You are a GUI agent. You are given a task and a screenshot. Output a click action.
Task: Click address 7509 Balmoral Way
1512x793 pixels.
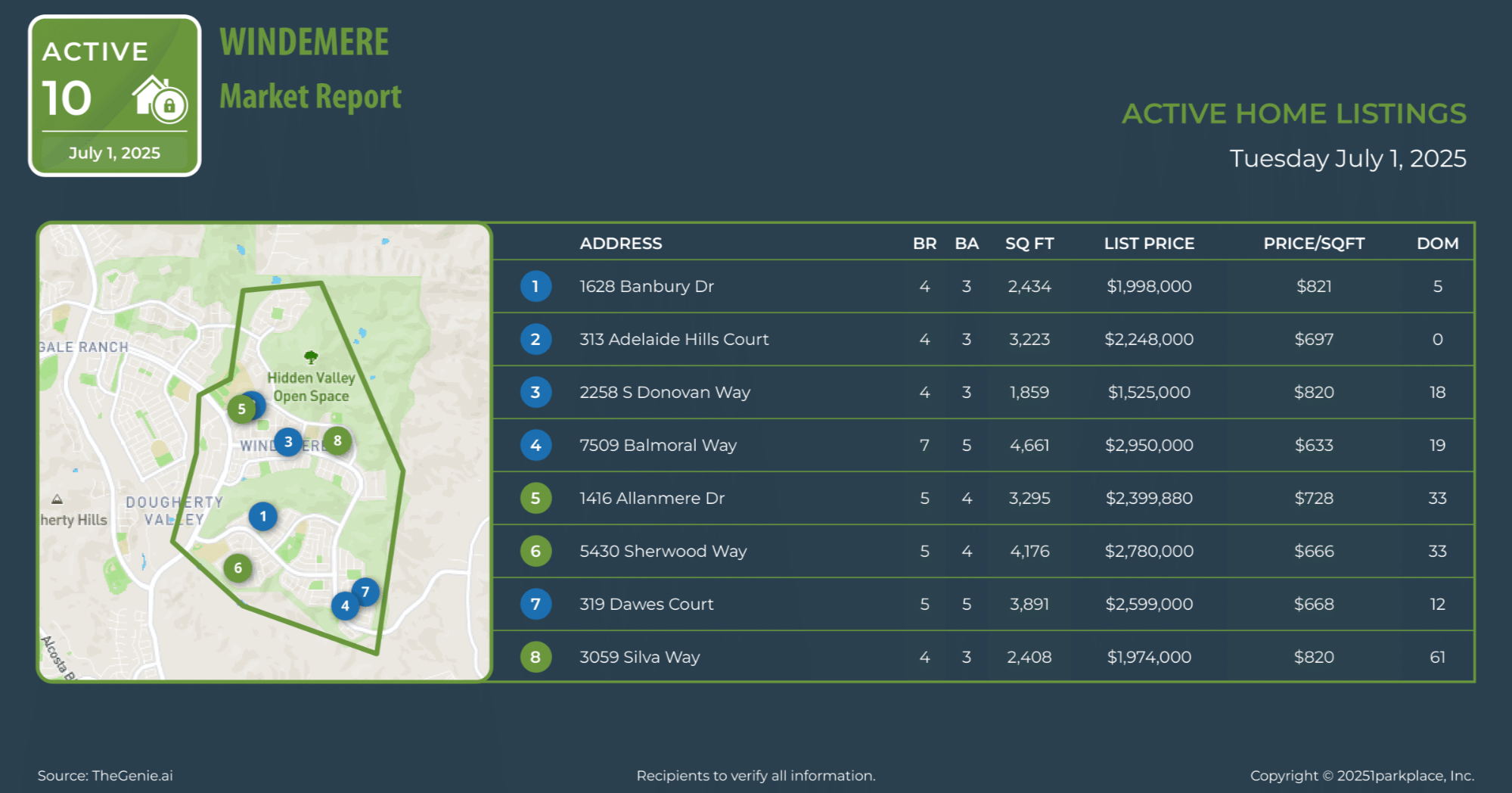(x=658, y=446)
